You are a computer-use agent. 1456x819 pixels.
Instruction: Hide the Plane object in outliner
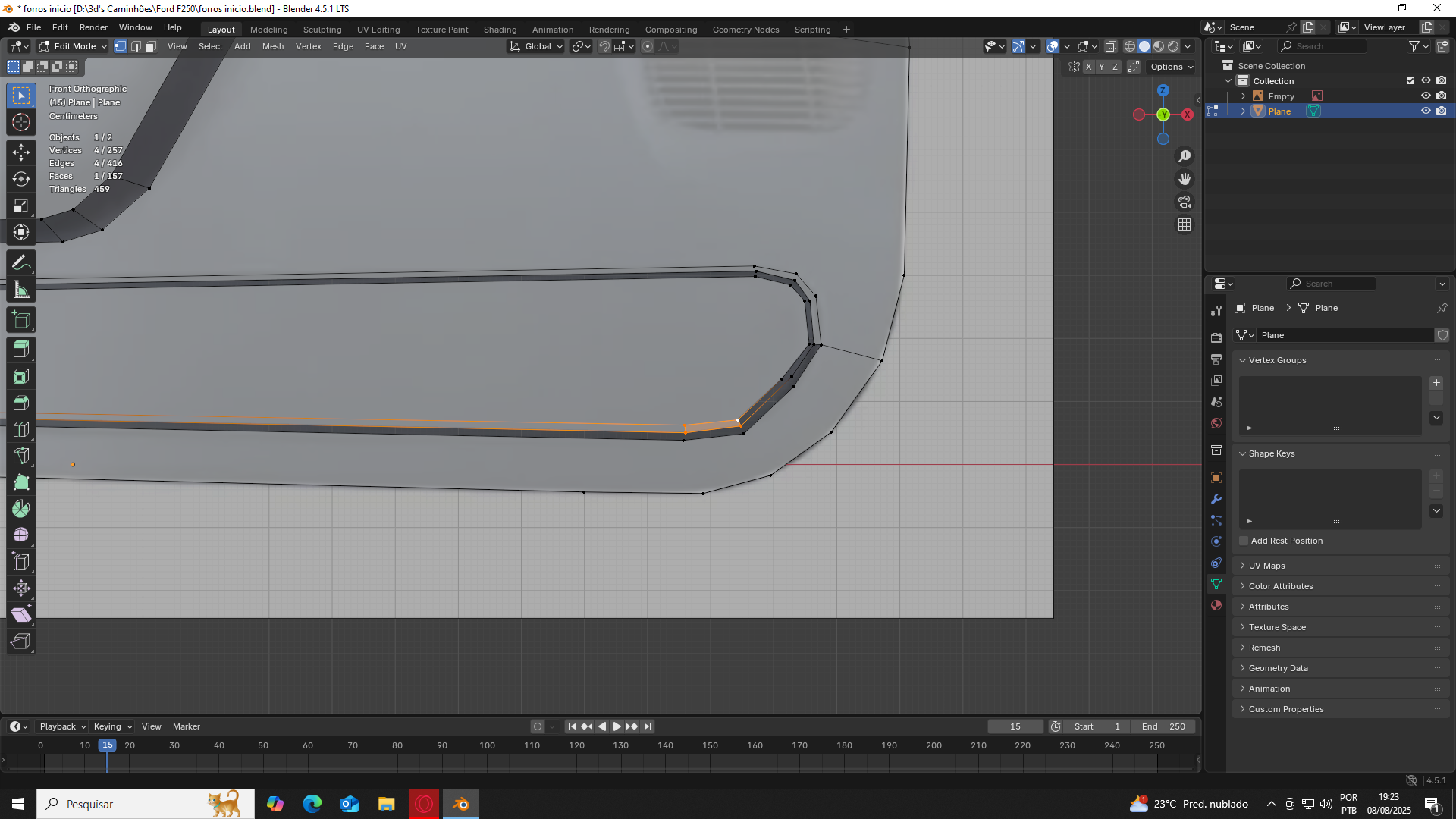click(x=1426, y=111)
